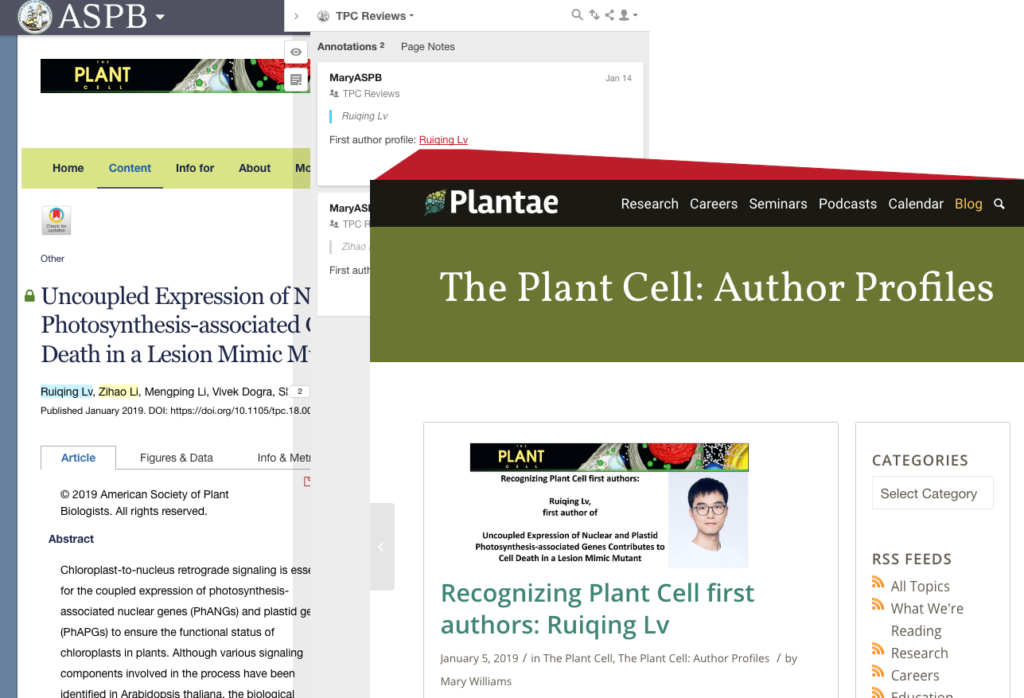Click the TPC Reviews group icon on first annotation

pyautogui.click(x=334, y=93)
